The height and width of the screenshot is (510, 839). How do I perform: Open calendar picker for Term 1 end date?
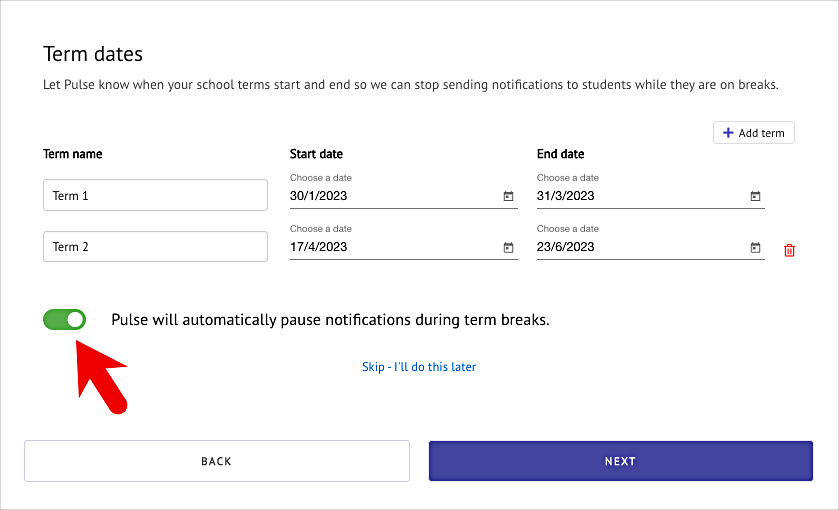point(755,196)
